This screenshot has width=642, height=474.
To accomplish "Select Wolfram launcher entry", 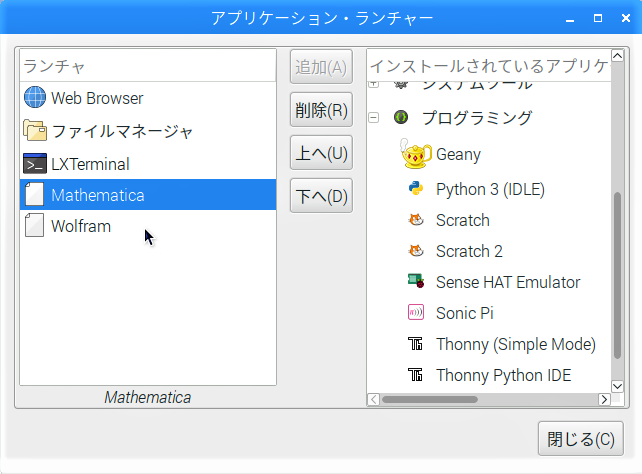I will point(148,226).
